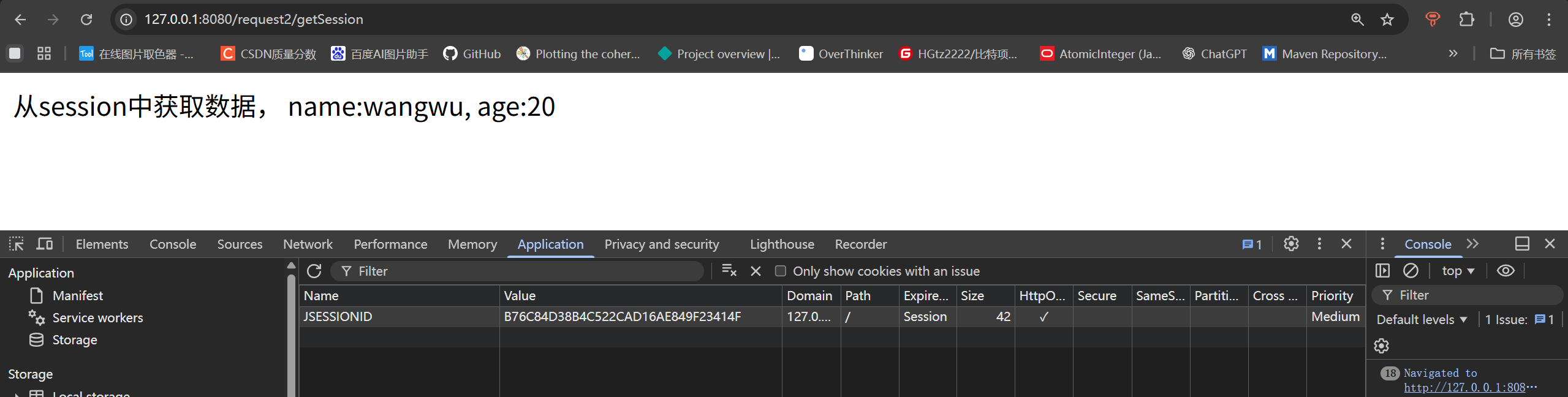This screenshot has height=397, width=1568.
Task: Open the Default levels dropdown
Action: [x=1422, y=319]
